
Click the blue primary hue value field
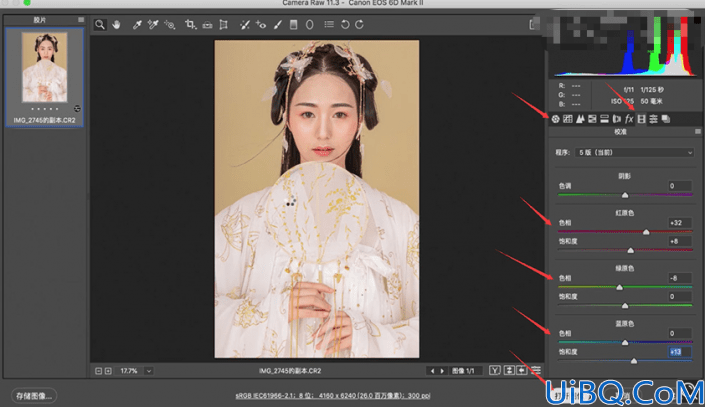[x=680, y=333]
